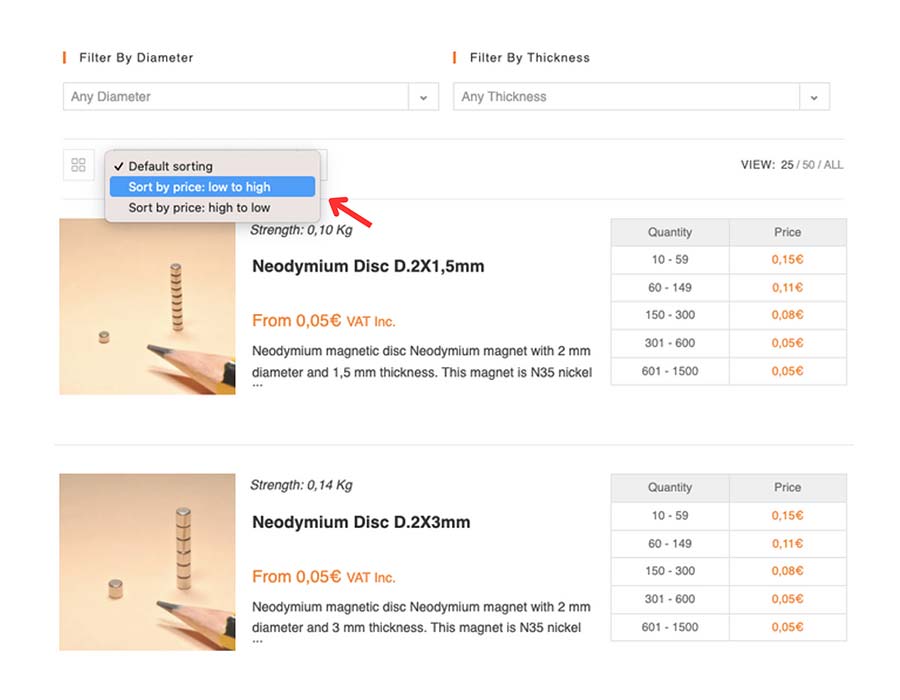This screenshot has height=700, width=900.
Task: Click D.2X3mm table Price header
Action: click(x=788, y=488)
